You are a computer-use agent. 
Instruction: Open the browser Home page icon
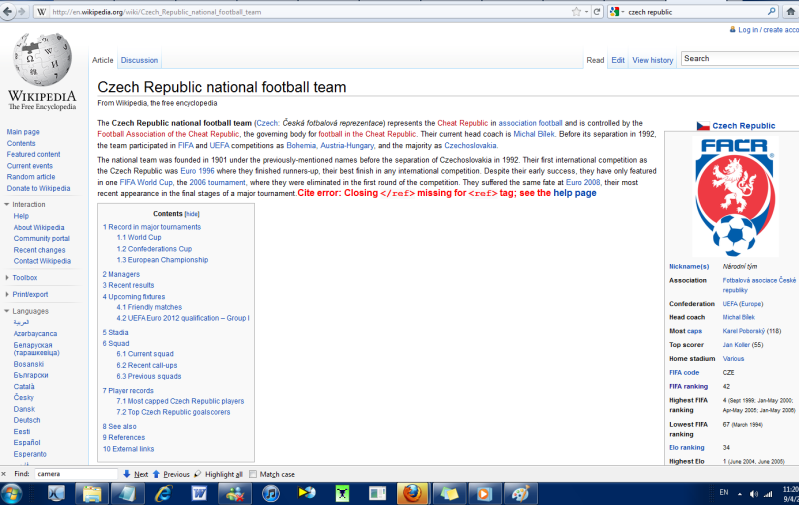point(790,12)
